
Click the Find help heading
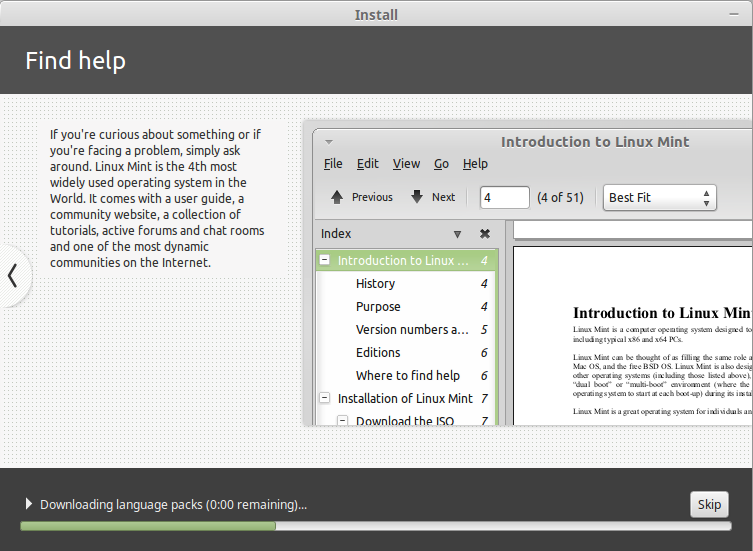coord(75,61)
